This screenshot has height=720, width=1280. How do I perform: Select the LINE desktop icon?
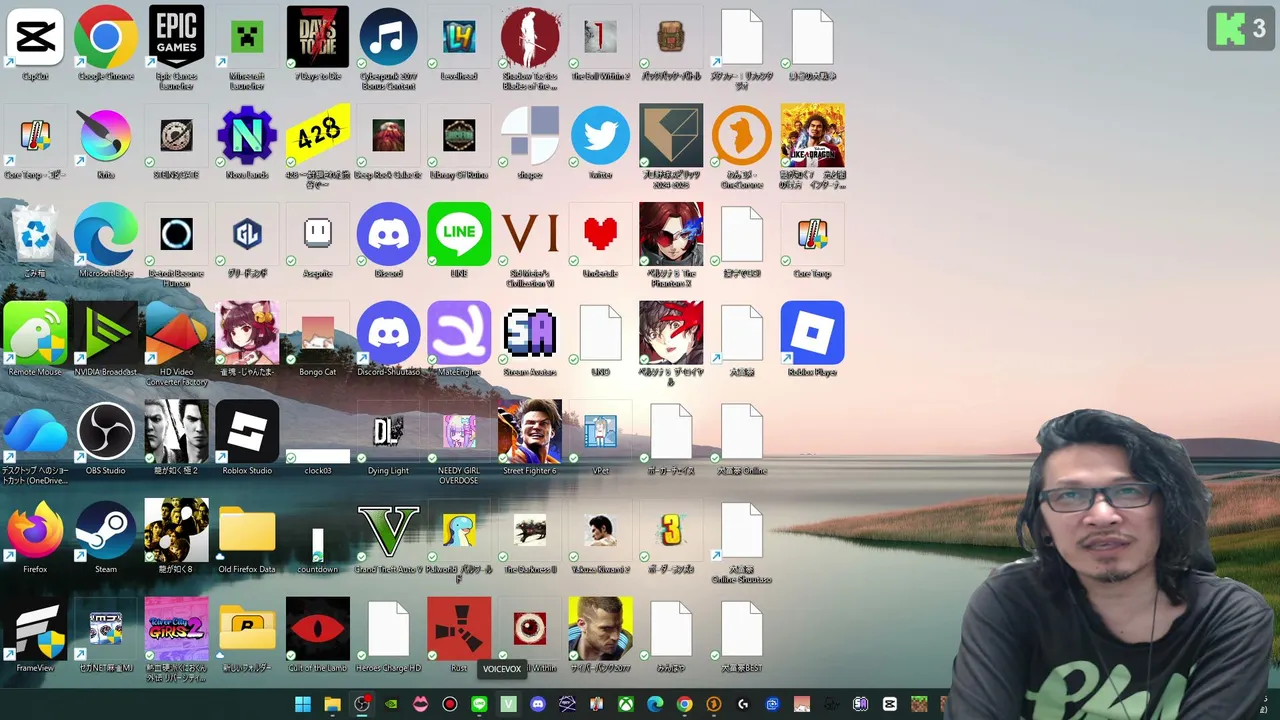[x=459, y=234]
